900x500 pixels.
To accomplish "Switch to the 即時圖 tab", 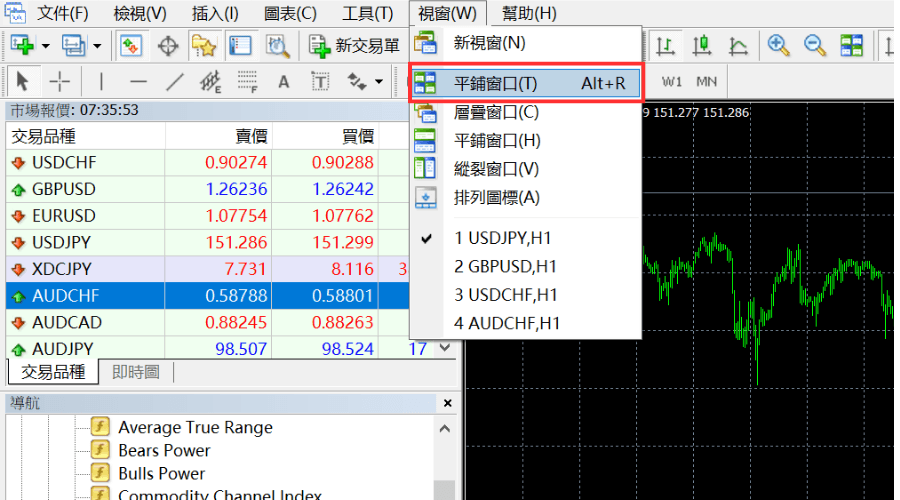I will coord(135,373).
